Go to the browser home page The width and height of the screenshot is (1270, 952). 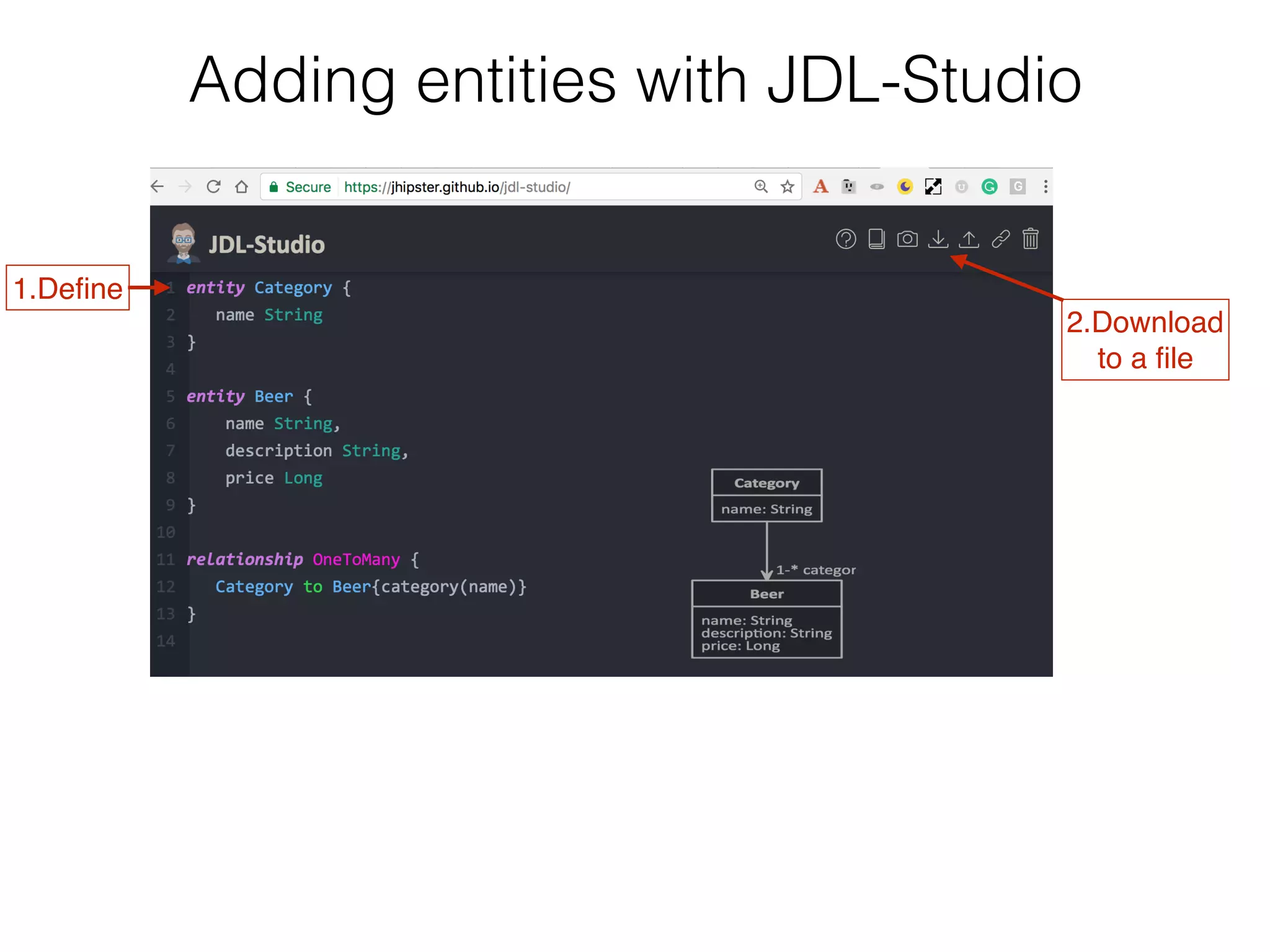pyautogui.click(x=242, y=187)
